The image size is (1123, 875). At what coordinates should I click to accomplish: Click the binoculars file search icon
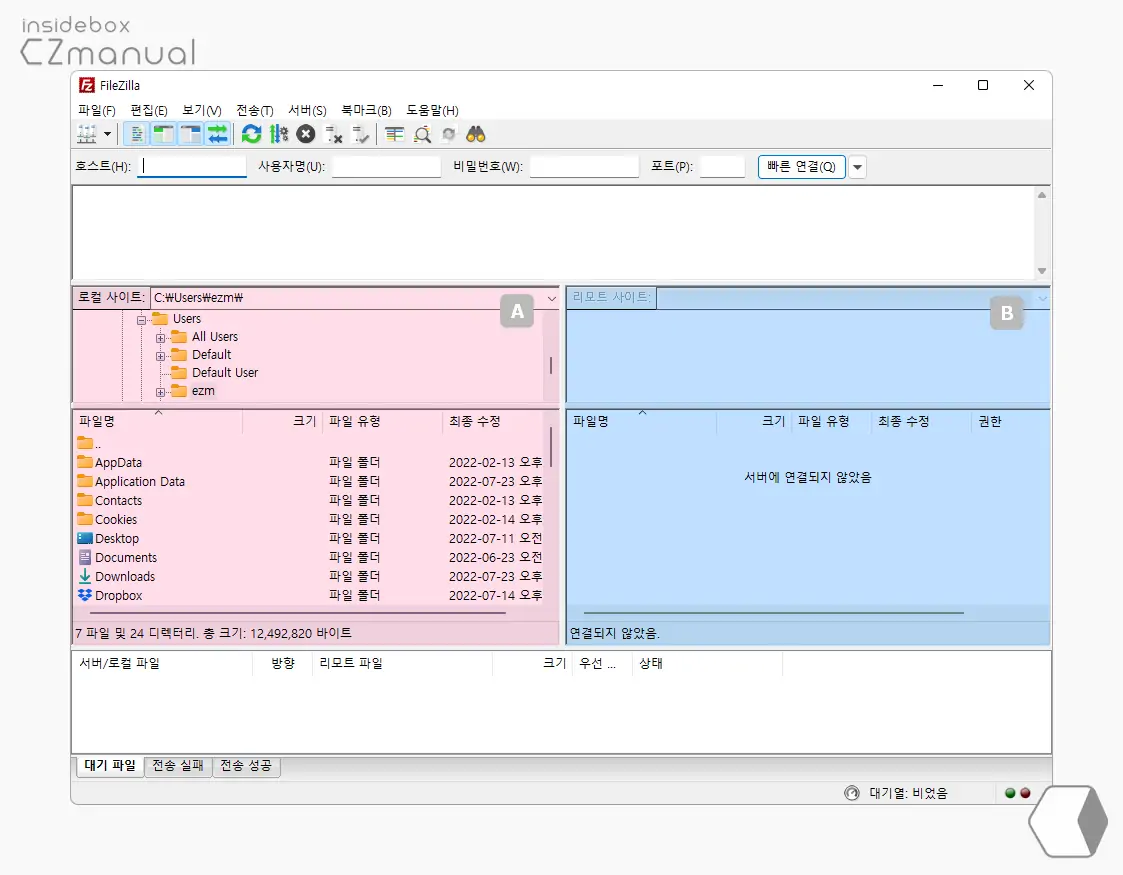(x=476, y=134)
